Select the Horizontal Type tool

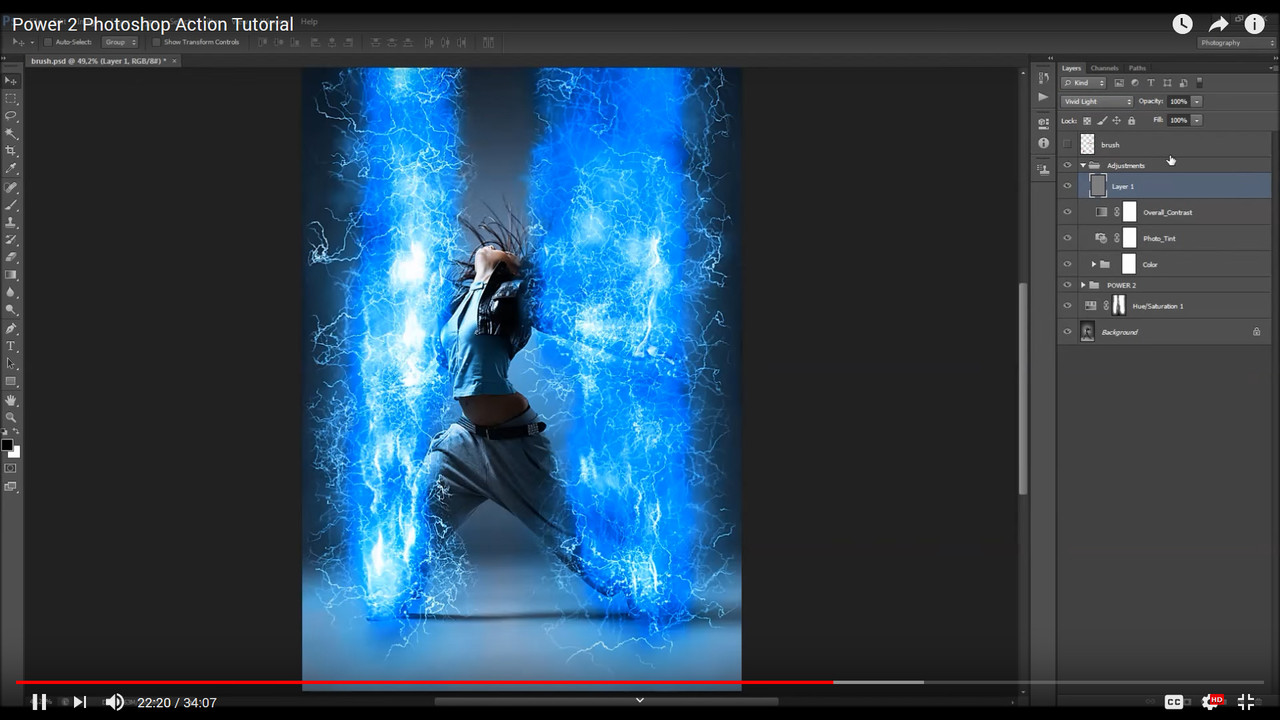[11, 346]
